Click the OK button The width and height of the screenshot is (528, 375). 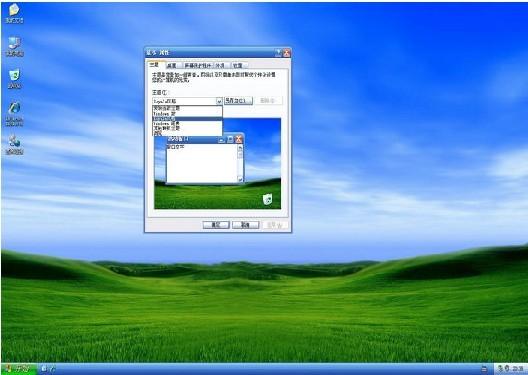216,225
